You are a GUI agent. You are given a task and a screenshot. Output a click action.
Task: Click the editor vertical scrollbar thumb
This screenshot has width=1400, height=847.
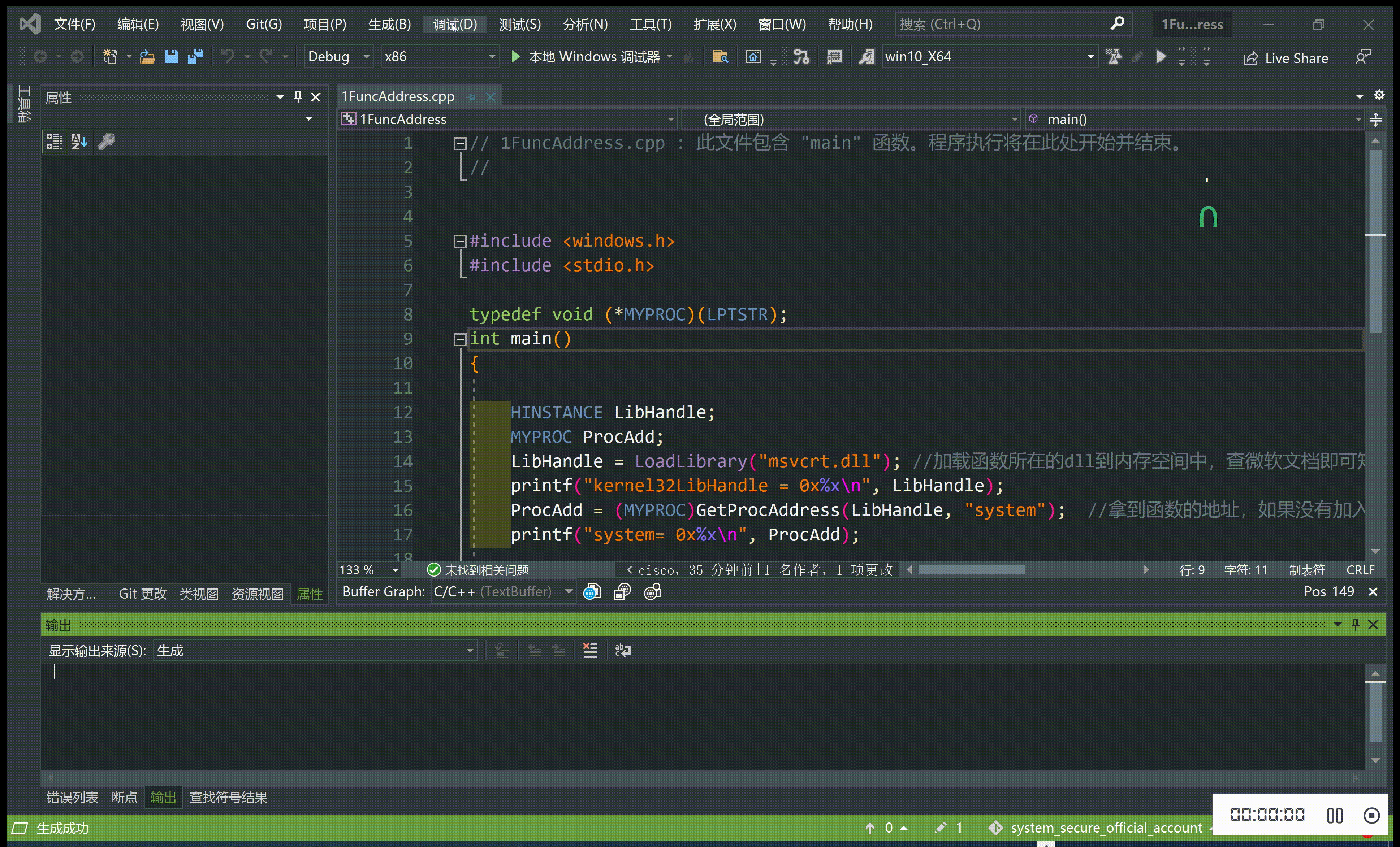tap(1375, 241)
